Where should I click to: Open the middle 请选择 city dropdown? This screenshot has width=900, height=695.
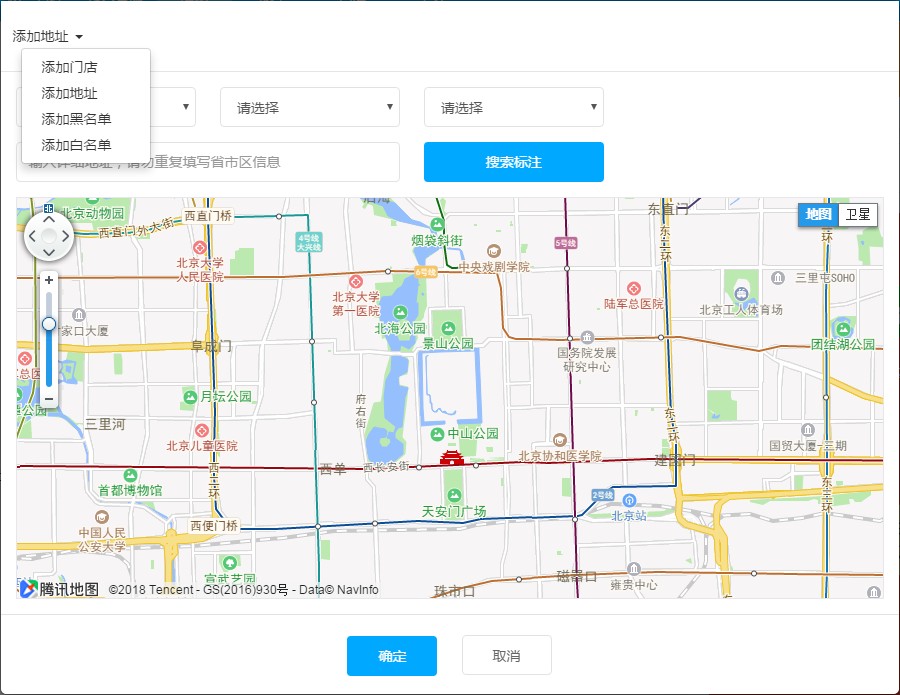pyautogui.click(x=310, y=107)
